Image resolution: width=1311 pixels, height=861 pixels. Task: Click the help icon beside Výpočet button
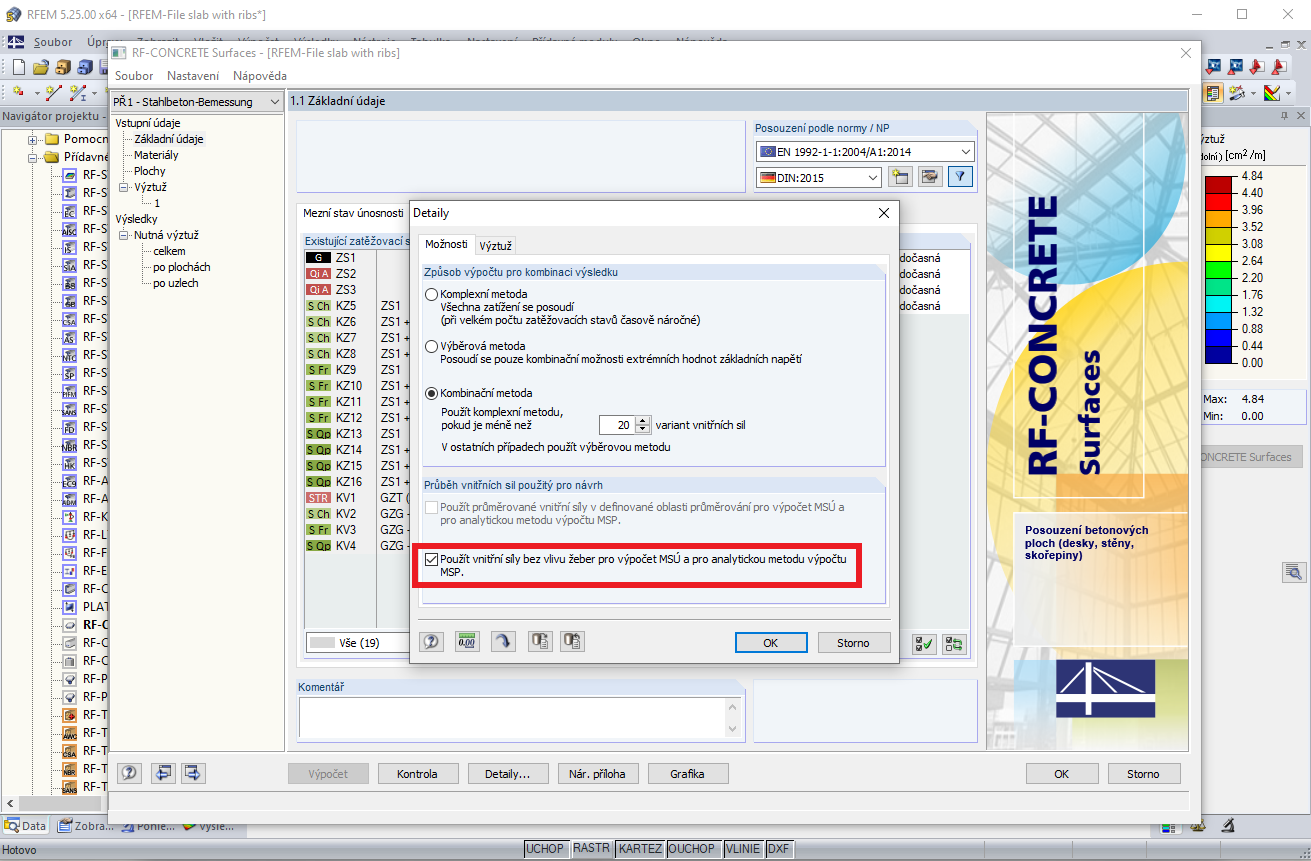pyautogui.click(x=129, y=773)
